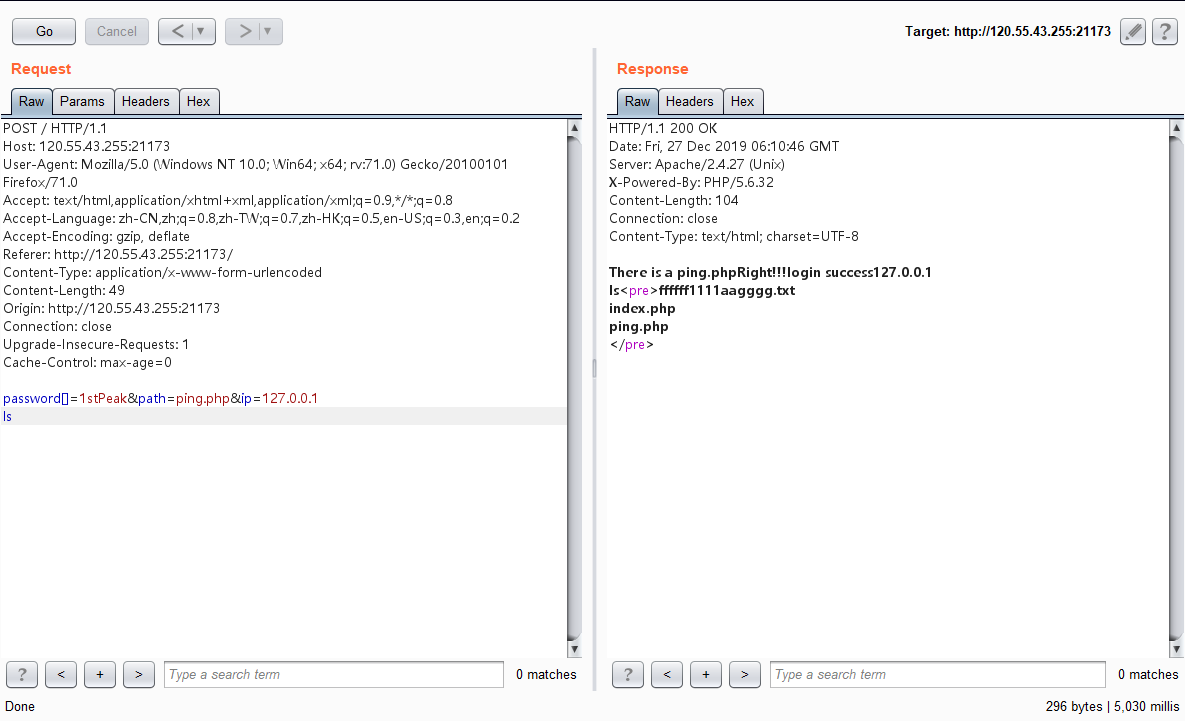This screenshot has width=1185, height=721.
Task: Click the Target URL label
Action: 1008,31
